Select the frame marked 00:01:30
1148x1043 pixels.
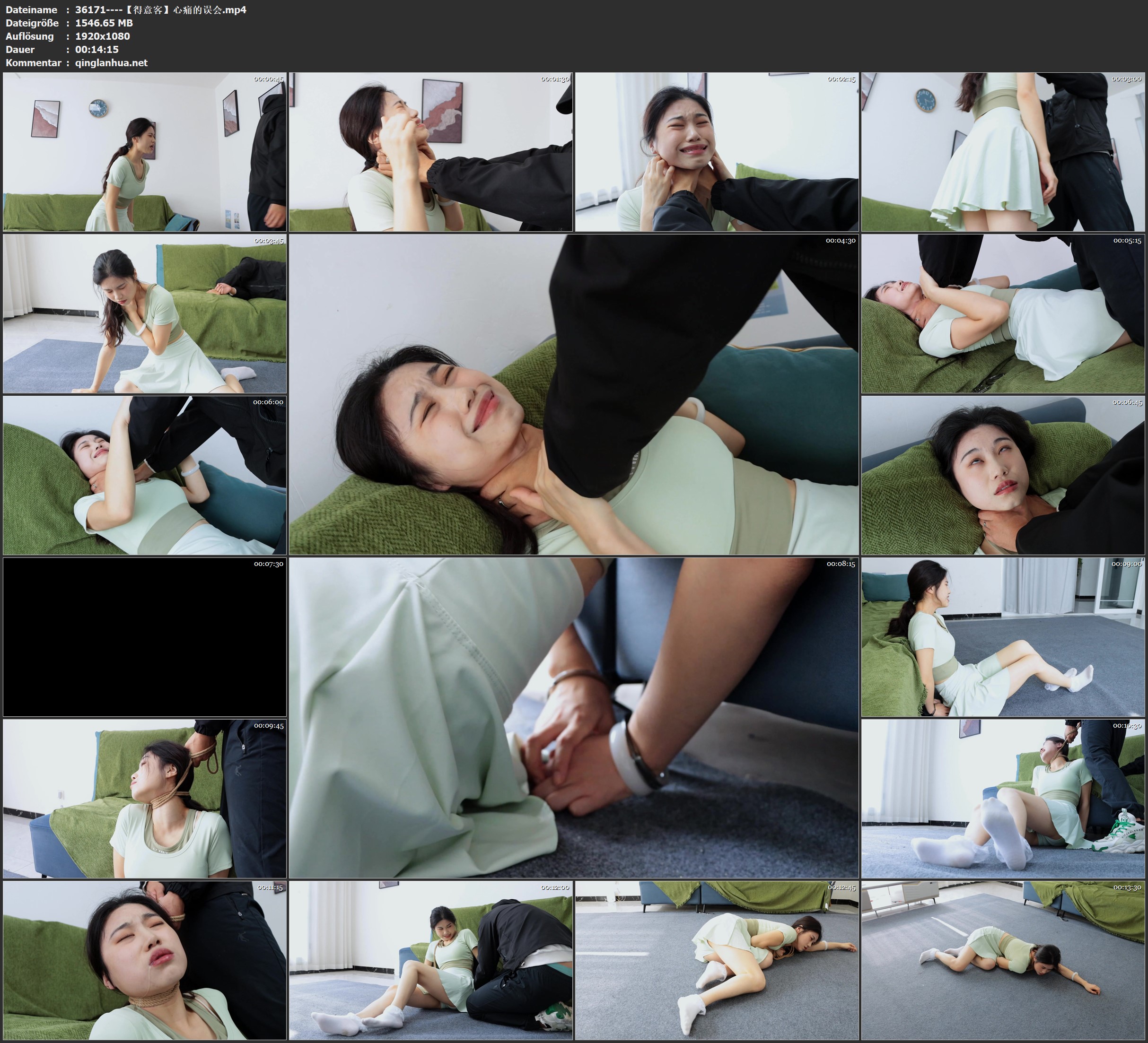tap(430, 151)
